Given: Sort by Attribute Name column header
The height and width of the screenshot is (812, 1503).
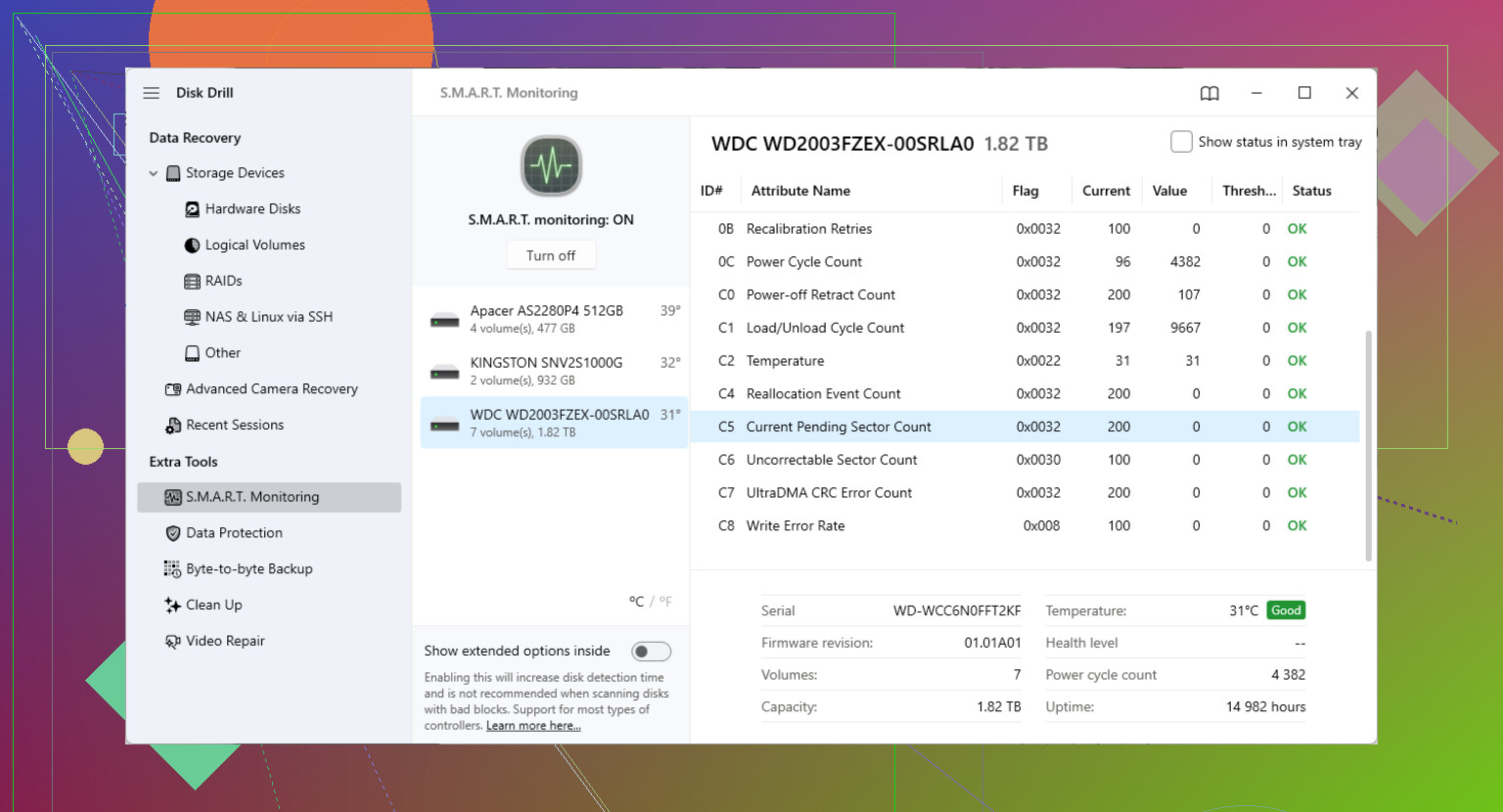Looking at the screenshot, I should pos(800,191).
